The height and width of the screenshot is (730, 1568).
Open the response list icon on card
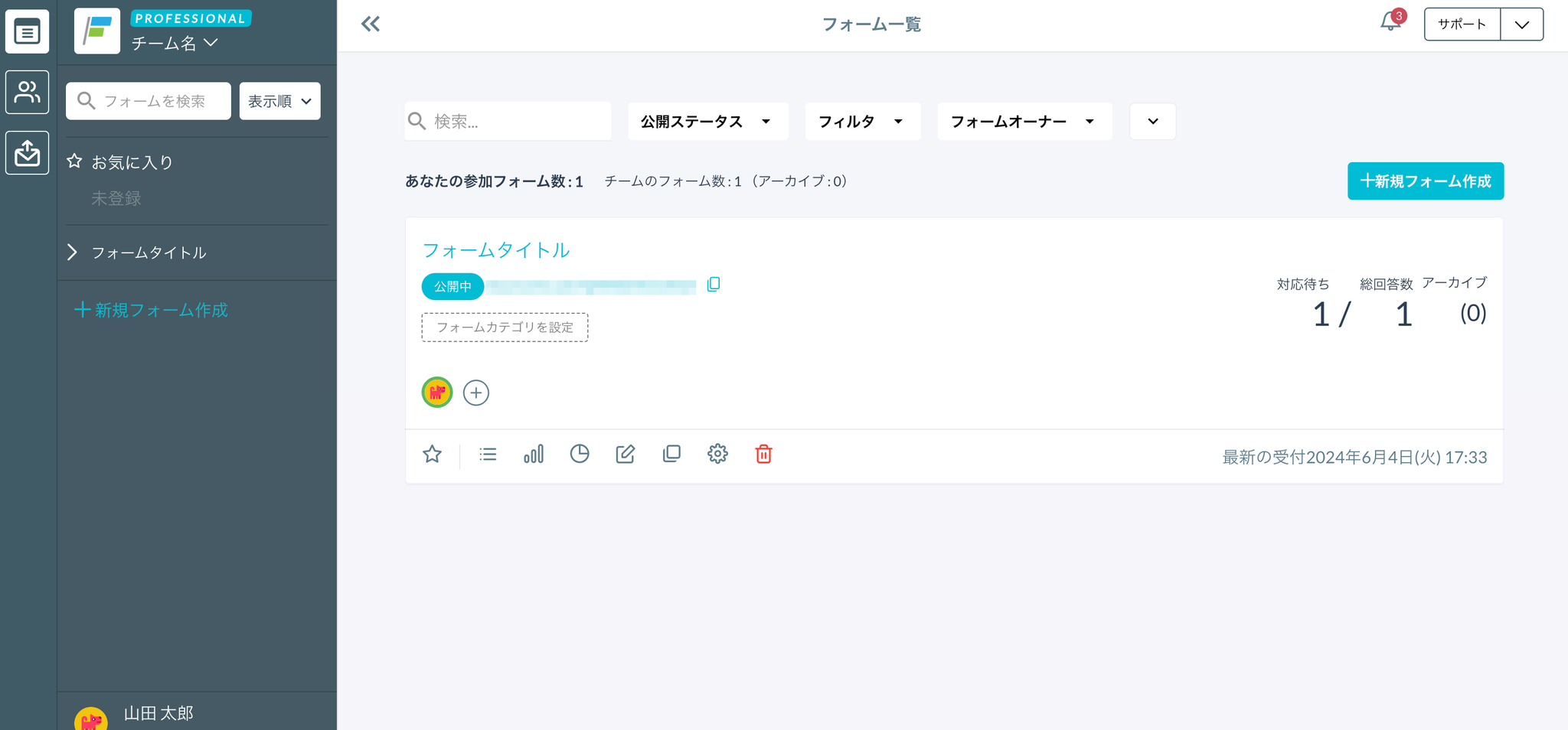coord(488,455)
